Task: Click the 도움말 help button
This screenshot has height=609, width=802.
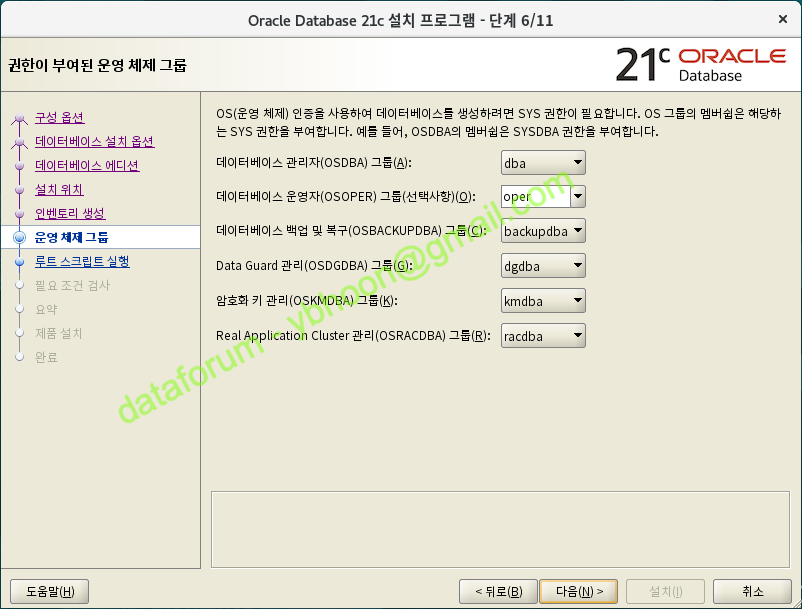Action: coord(50,591)
